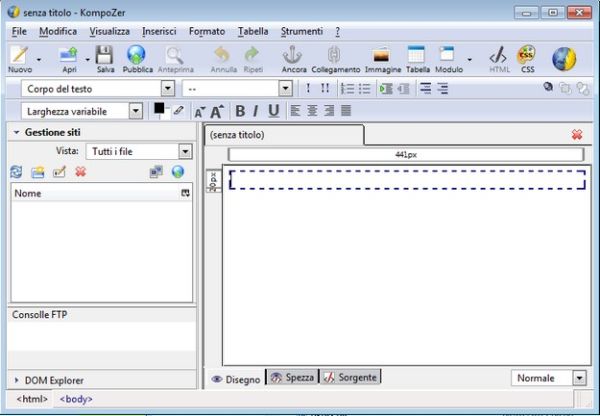Toggle bold text formatting
This screenshot has width=600, height=416.
(240, 110)
